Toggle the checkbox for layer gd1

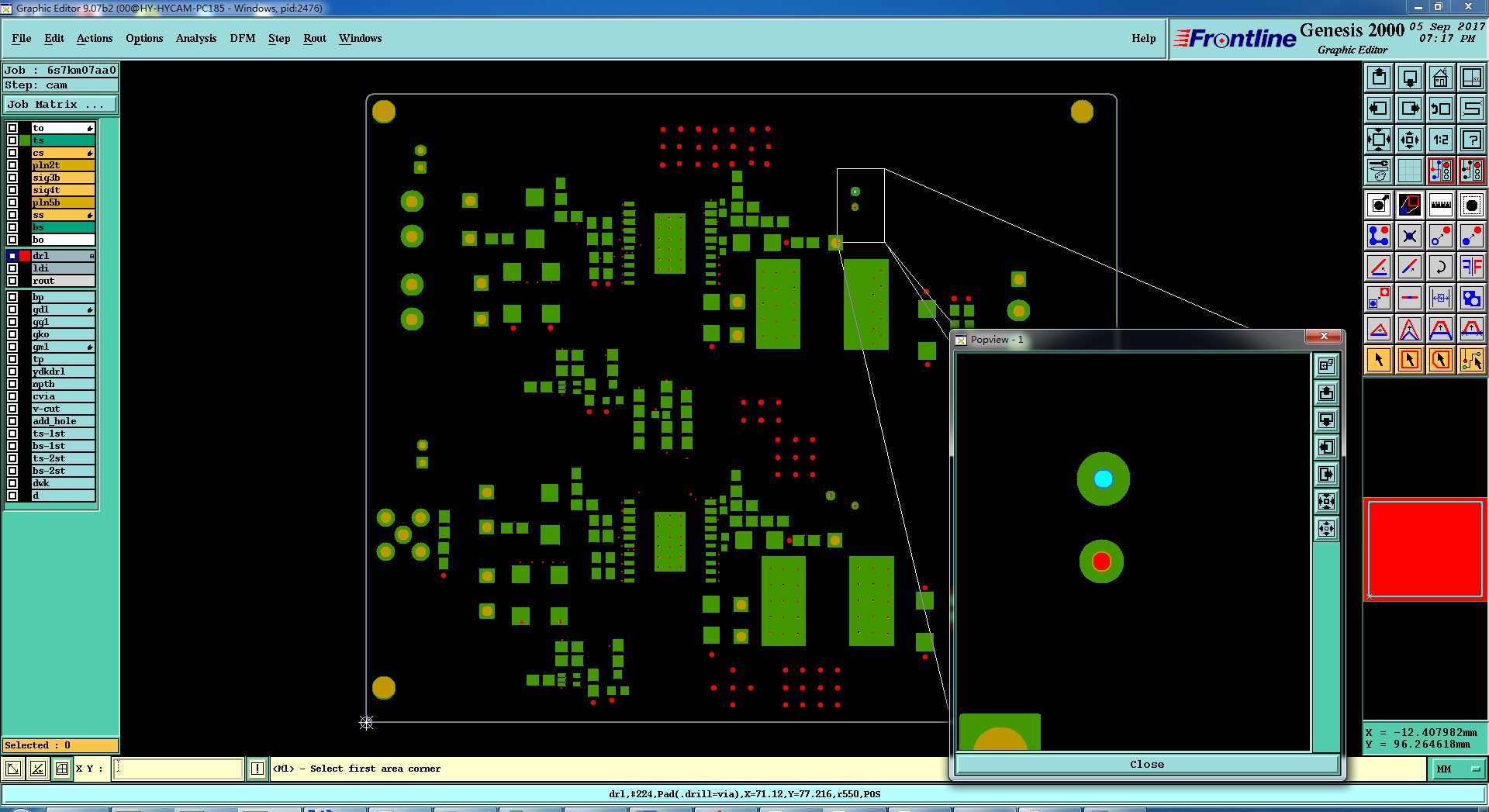click(12, 309)
